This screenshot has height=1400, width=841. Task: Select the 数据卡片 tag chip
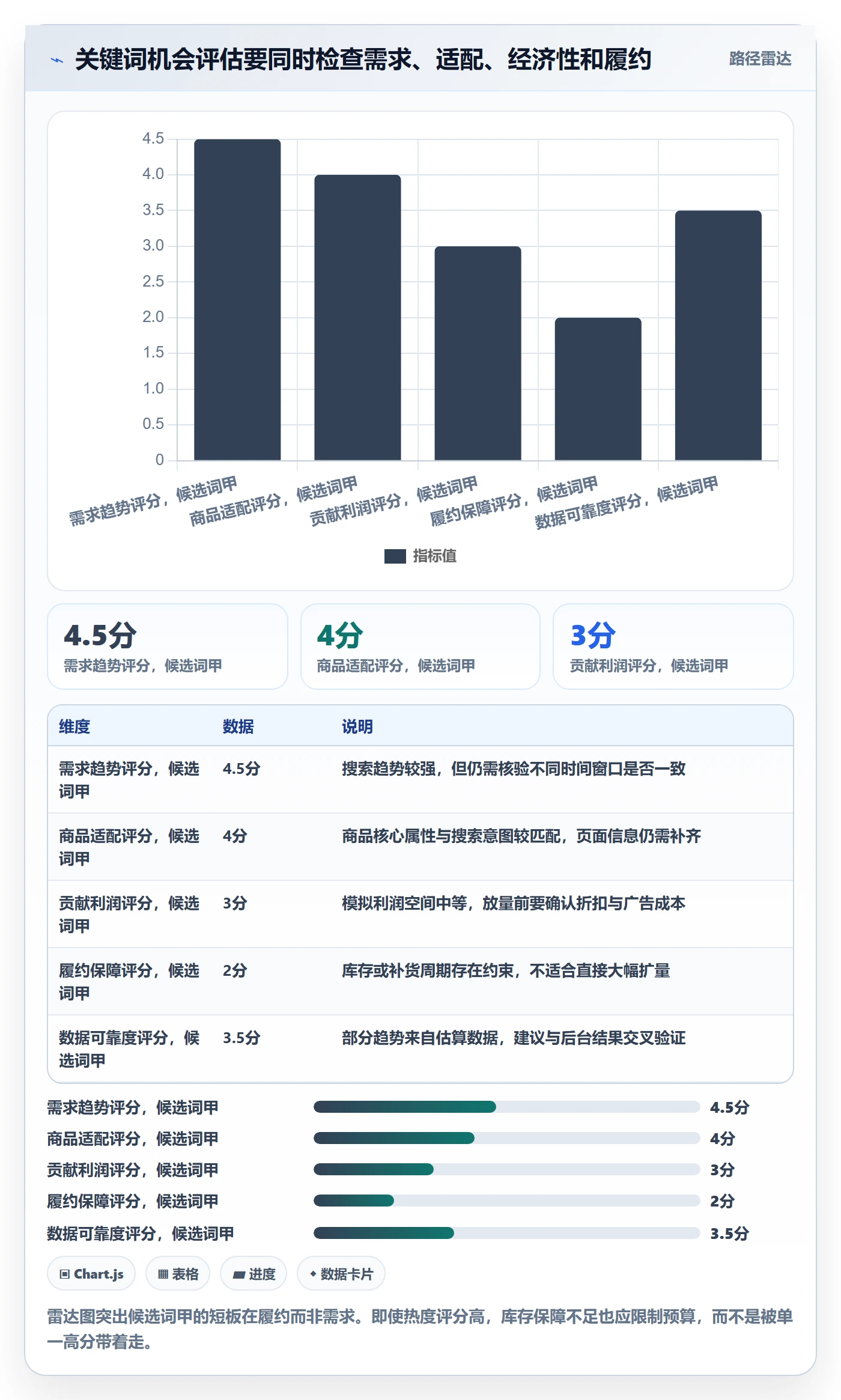[341, 1273]
